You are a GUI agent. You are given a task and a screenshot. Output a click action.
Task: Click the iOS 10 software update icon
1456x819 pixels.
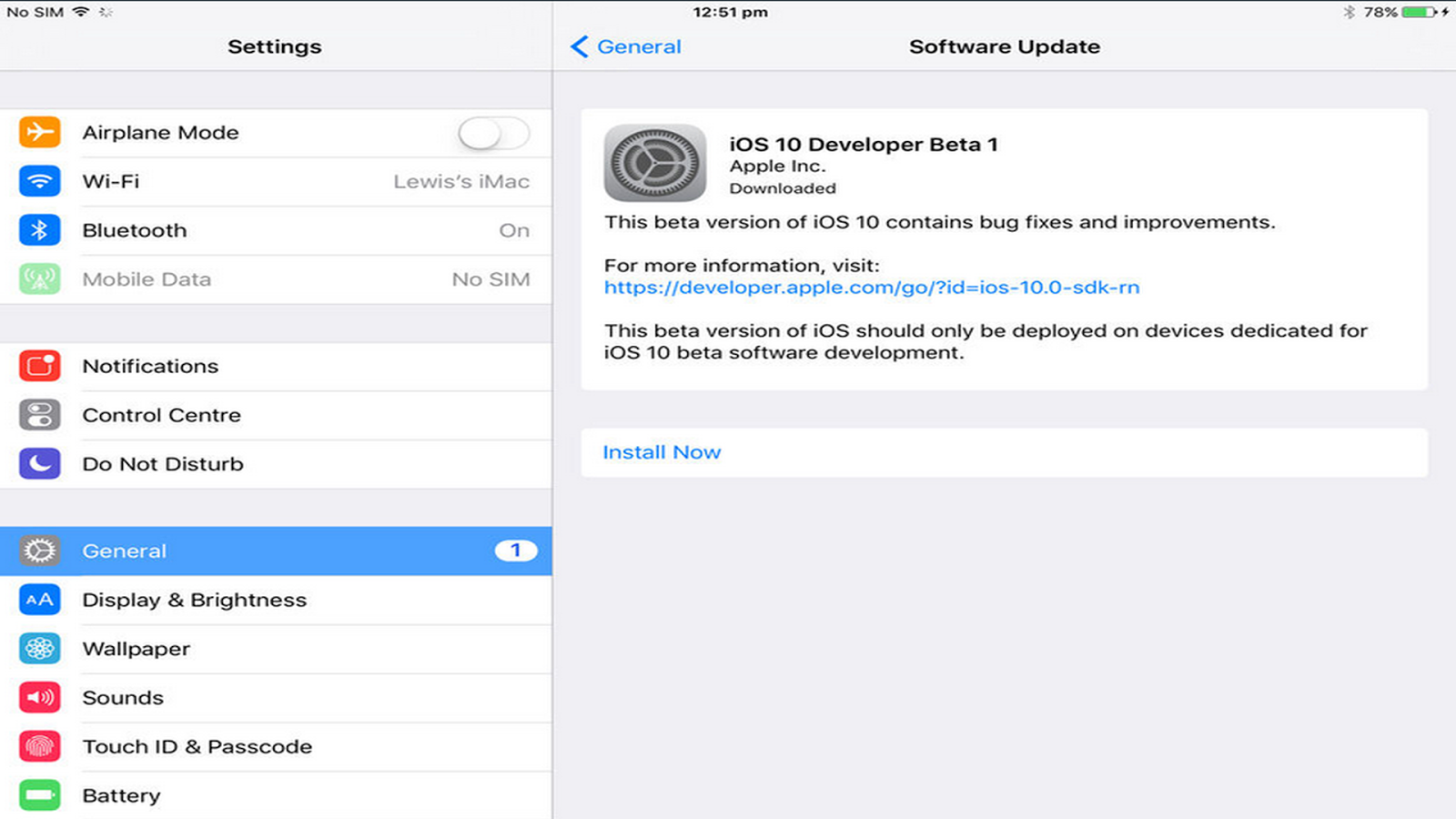coord(654,166)
